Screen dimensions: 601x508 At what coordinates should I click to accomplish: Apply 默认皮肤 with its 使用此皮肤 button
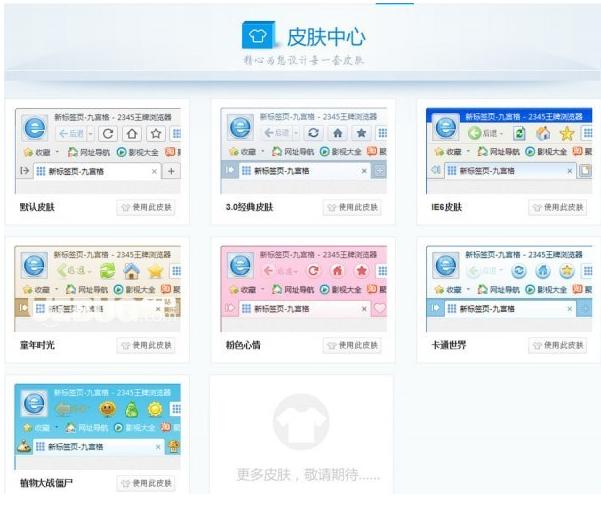click(x=146, y=207)
